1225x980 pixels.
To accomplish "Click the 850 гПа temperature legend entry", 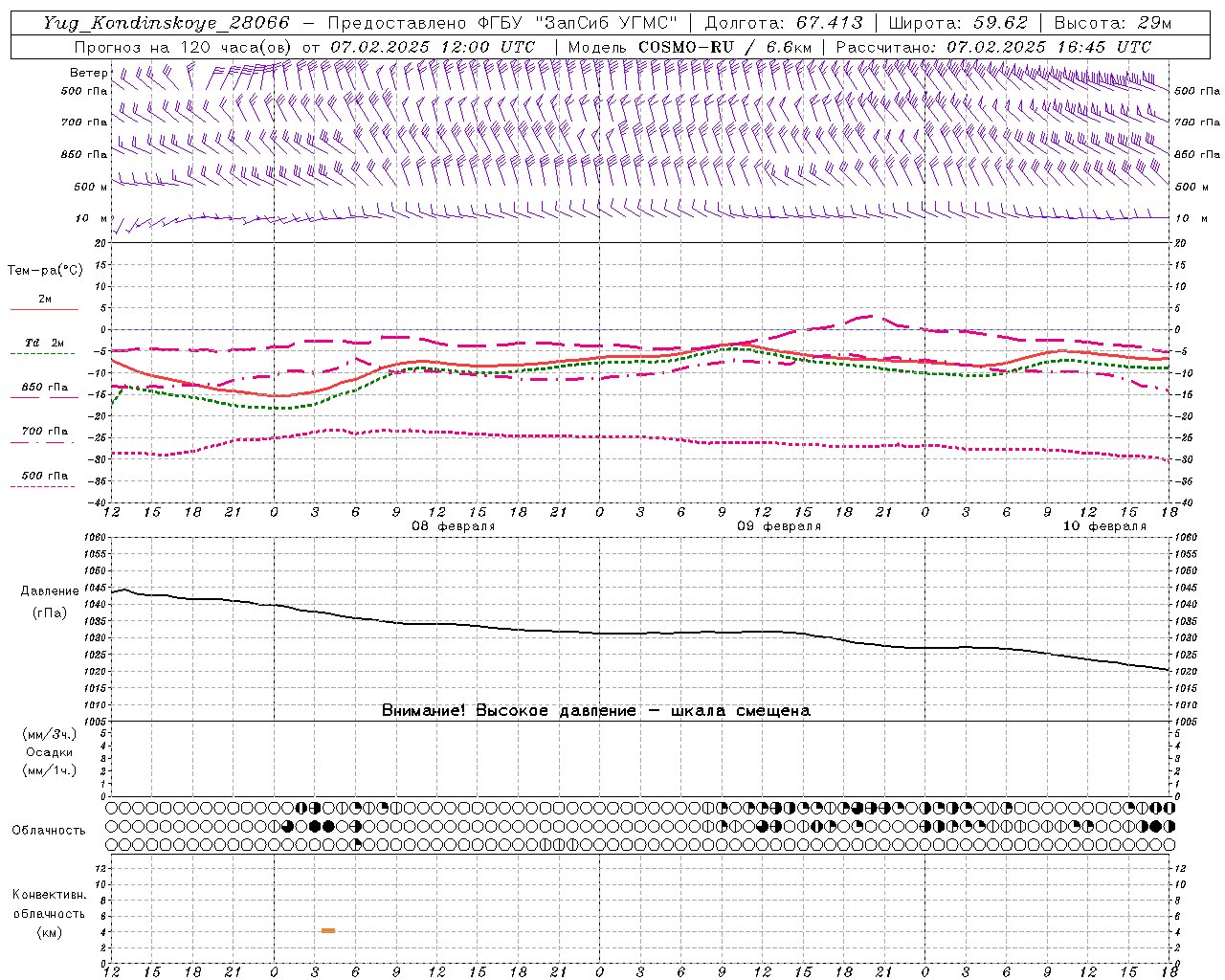I will coord(45,388).
